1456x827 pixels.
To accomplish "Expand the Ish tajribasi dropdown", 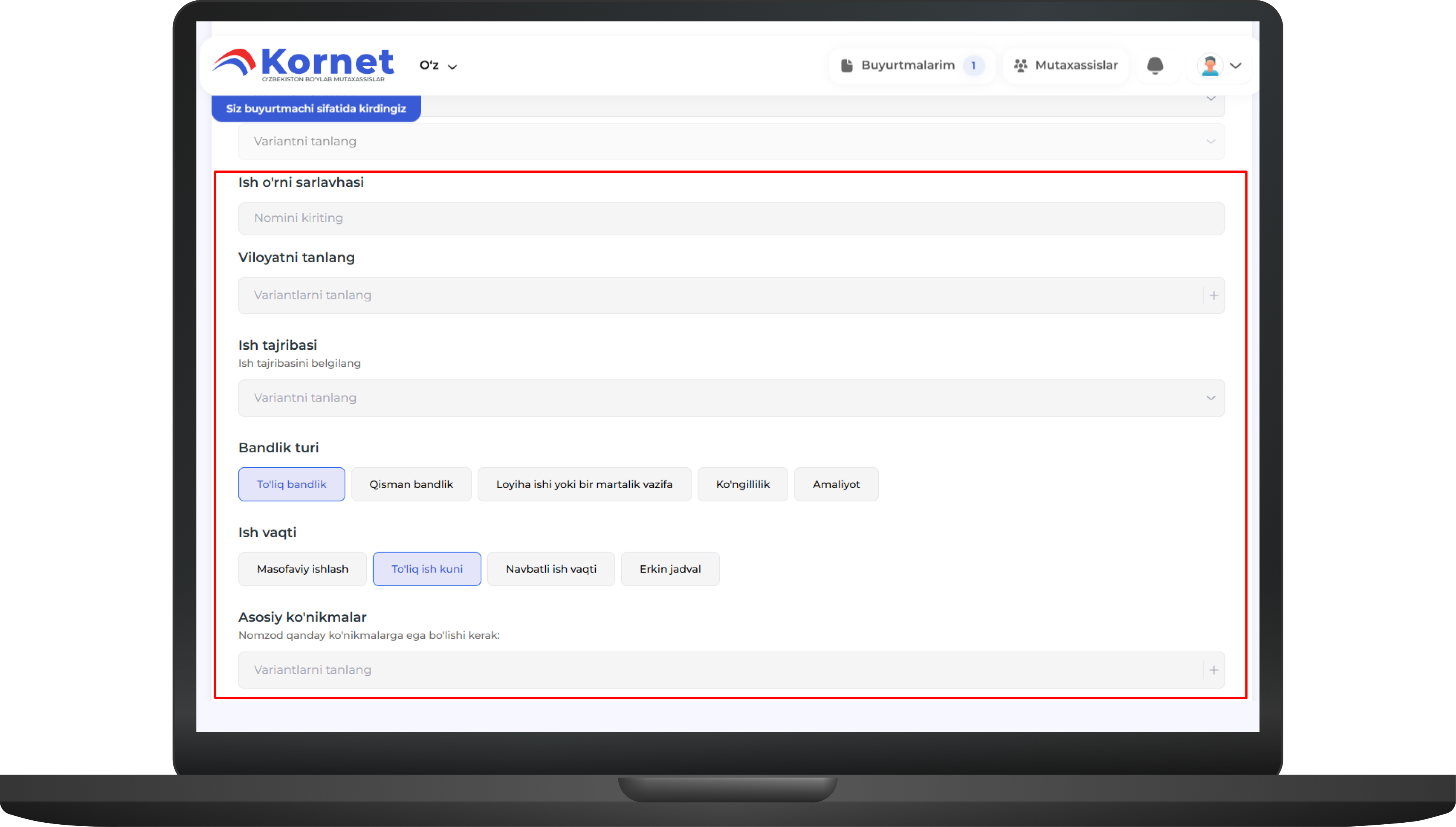I will pos(731,398).
